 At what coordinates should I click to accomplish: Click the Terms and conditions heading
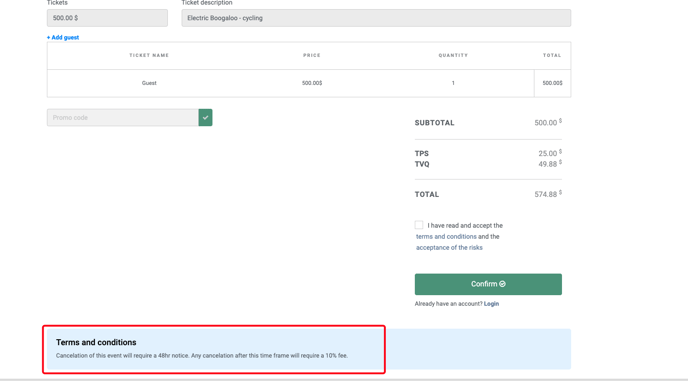96,342
